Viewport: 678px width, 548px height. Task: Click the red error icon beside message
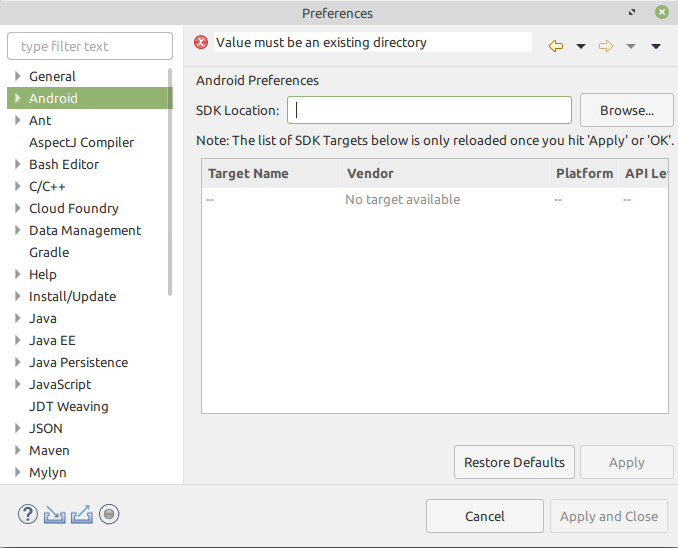201,42
